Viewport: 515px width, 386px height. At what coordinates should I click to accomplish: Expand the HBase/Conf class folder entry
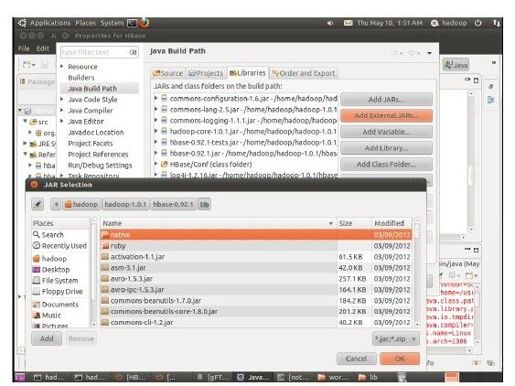pyautogui.click(x=156, y=164)
